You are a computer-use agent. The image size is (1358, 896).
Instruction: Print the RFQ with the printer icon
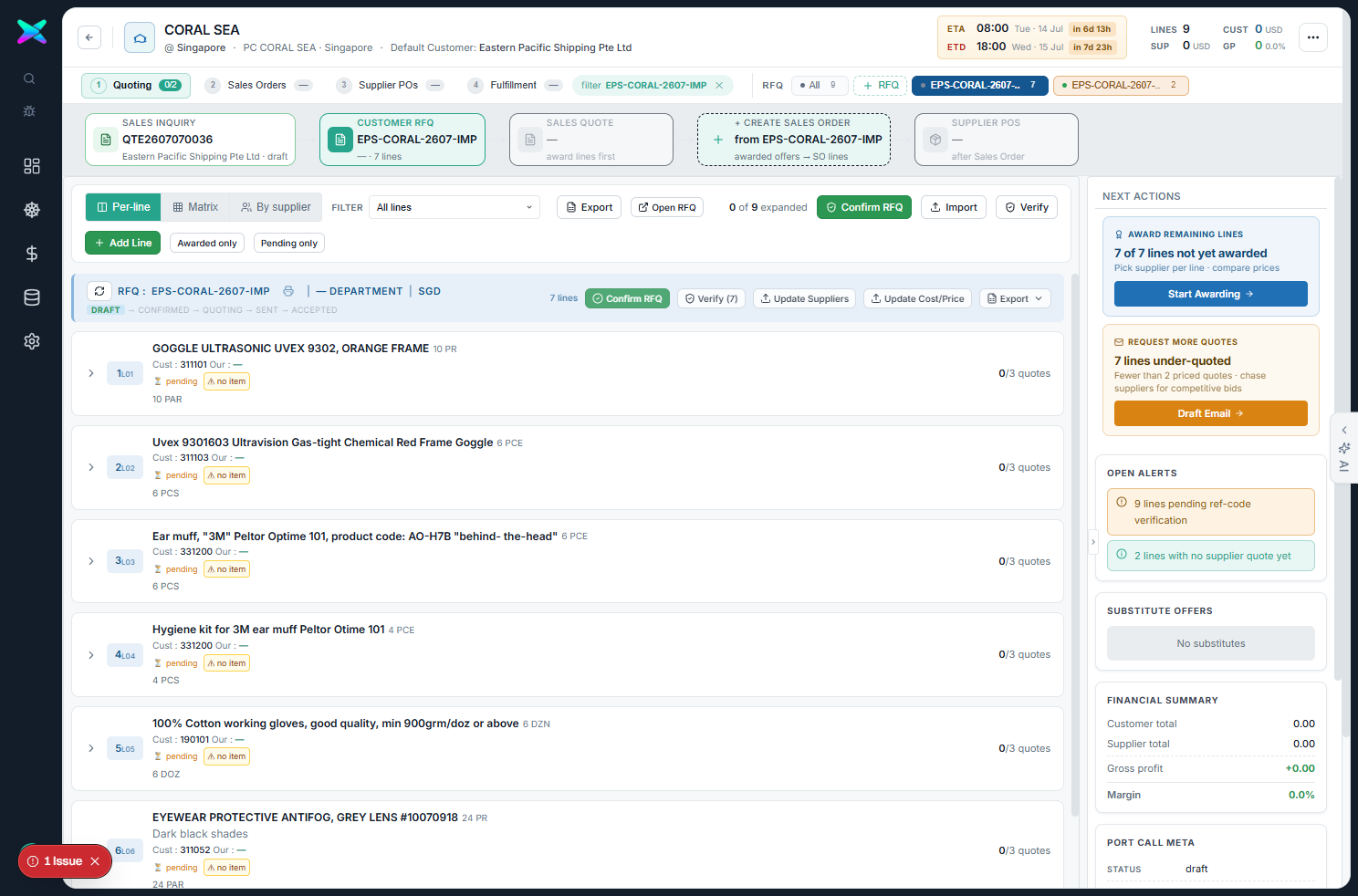[288, 291]
